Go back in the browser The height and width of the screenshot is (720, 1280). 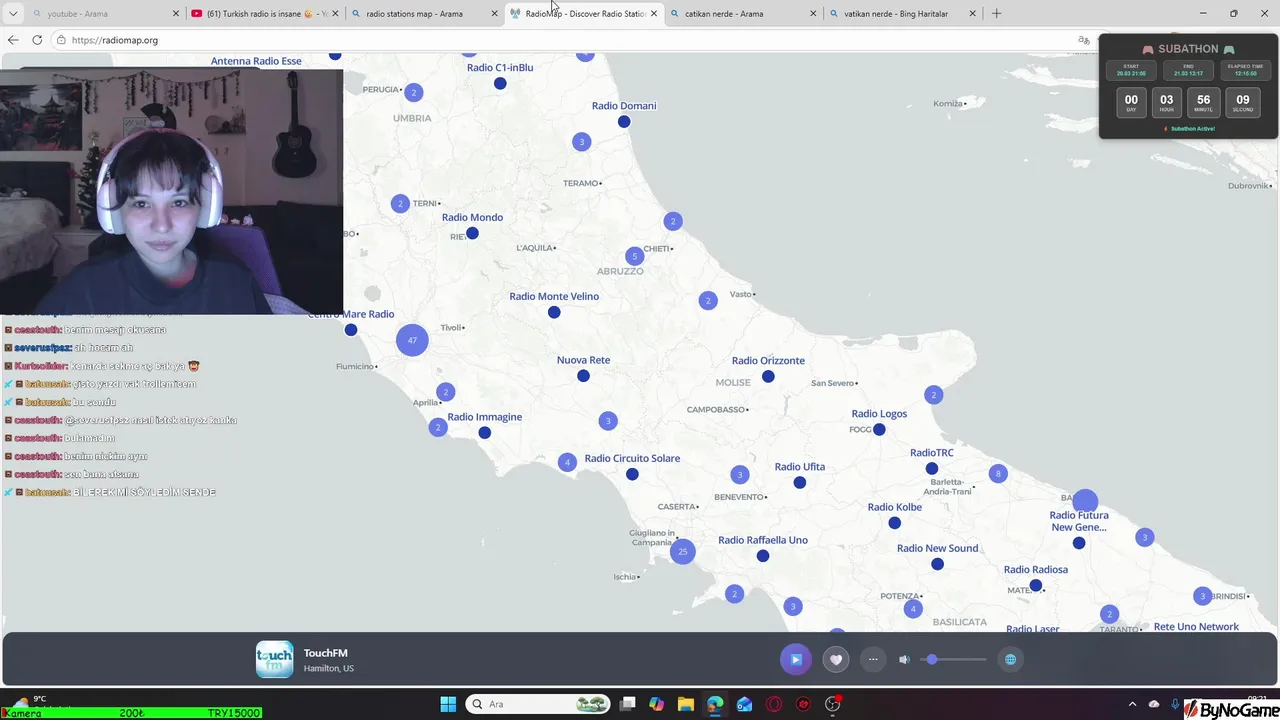point(13,40)
